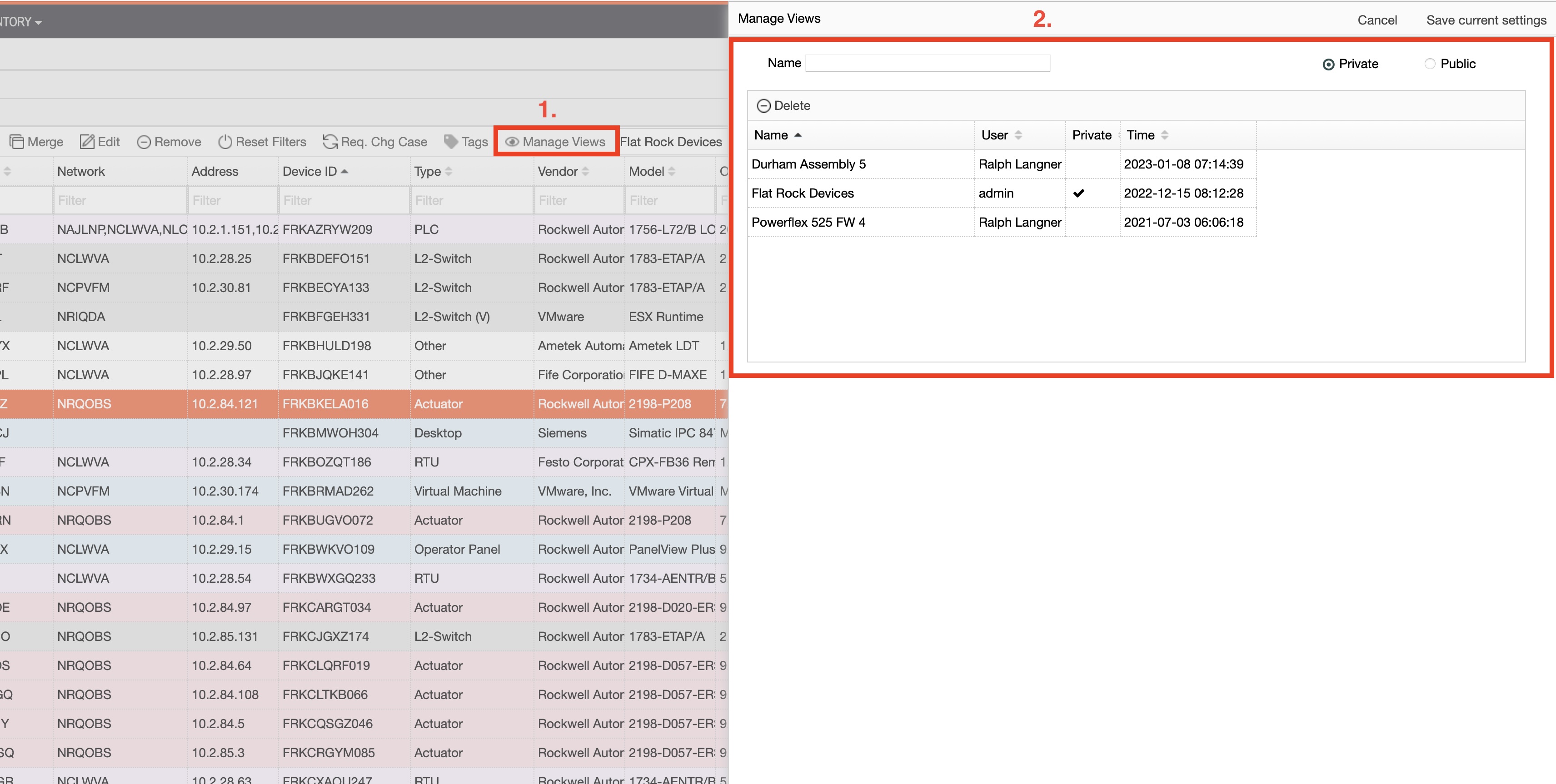
Task: Select device FRKBJQKE141
Action: click(x=325, y=375)
